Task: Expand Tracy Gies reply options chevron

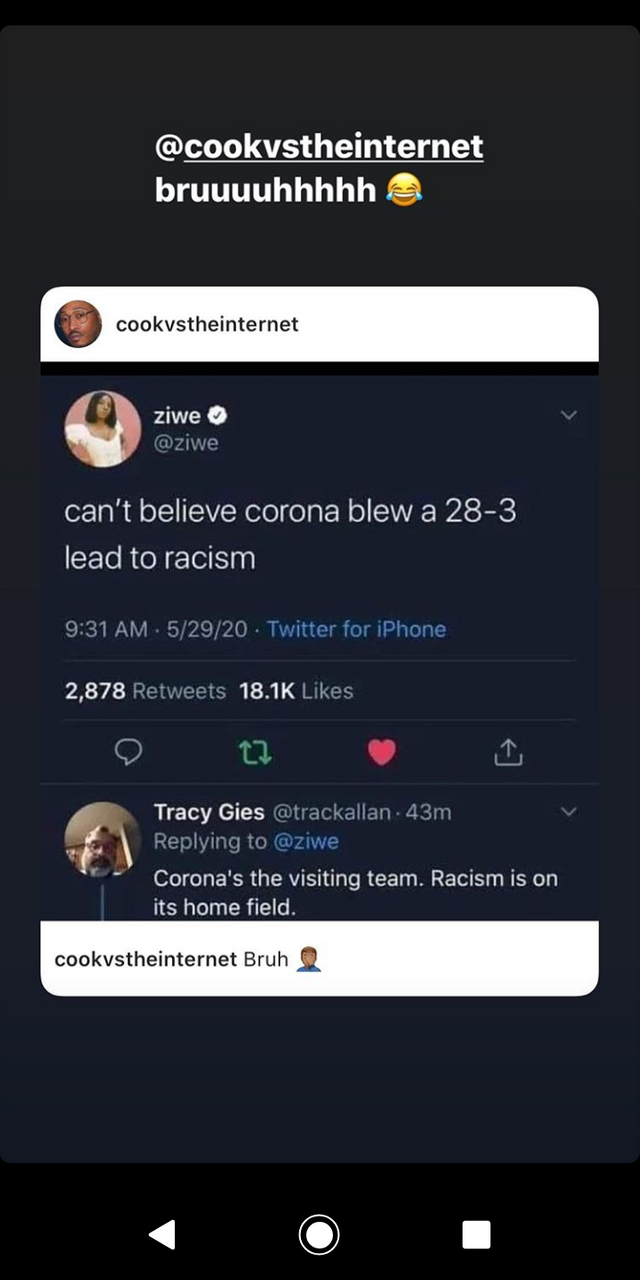Action: (x=568, y=812)
